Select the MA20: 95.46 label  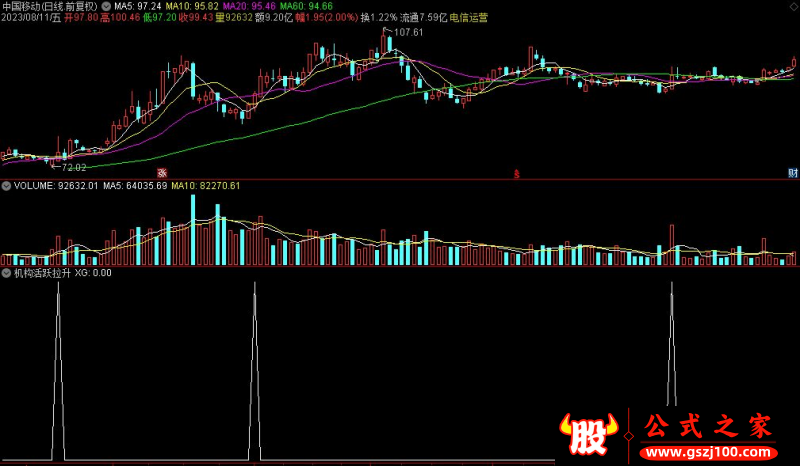(249, 7)
